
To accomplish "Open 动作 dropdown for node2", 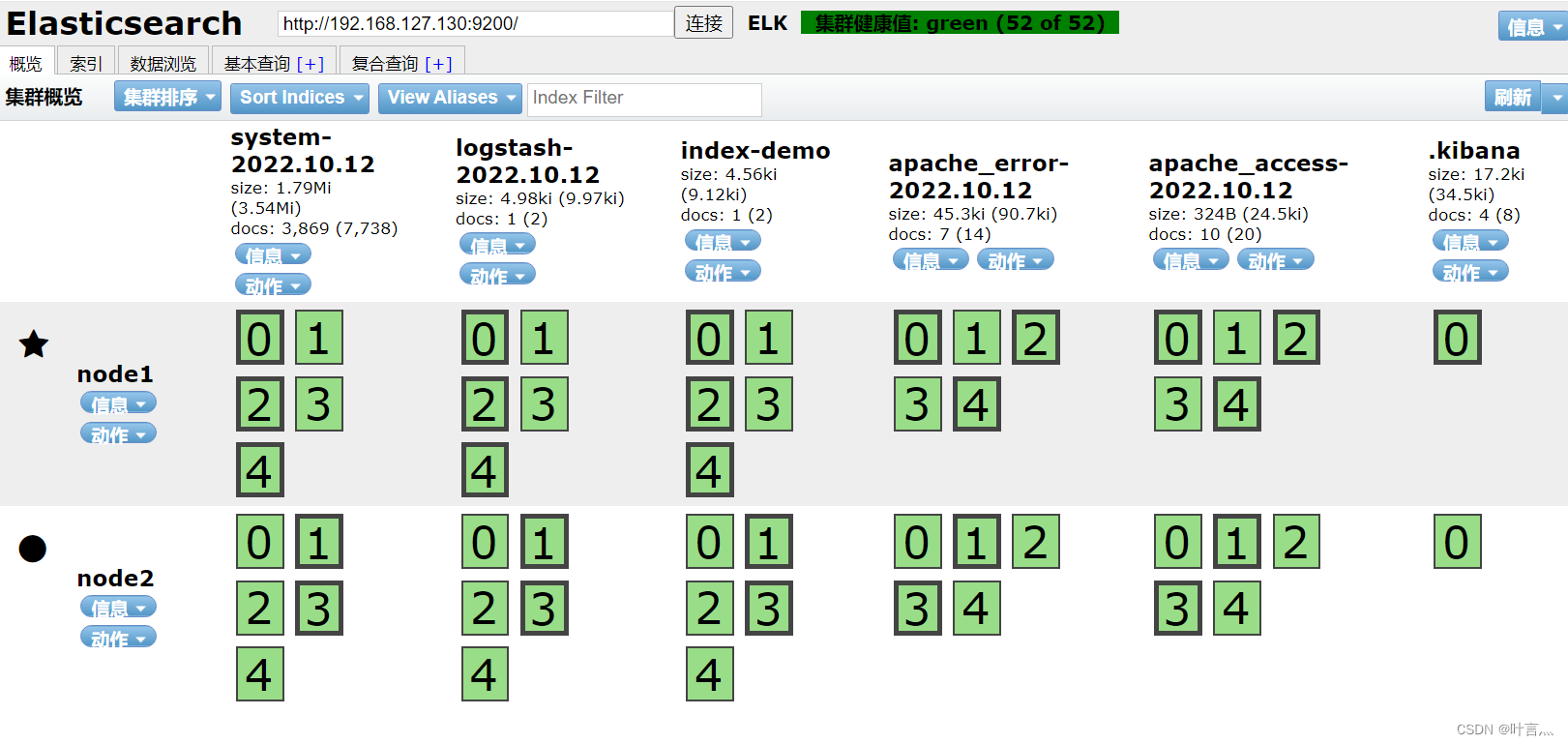I will click(x=118, y=638).
